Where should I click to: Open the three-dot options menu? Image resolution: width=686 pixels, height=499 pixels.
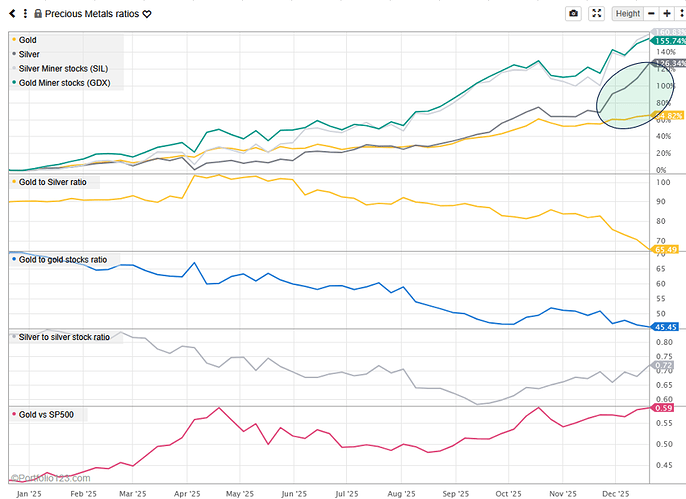point(24,14)
